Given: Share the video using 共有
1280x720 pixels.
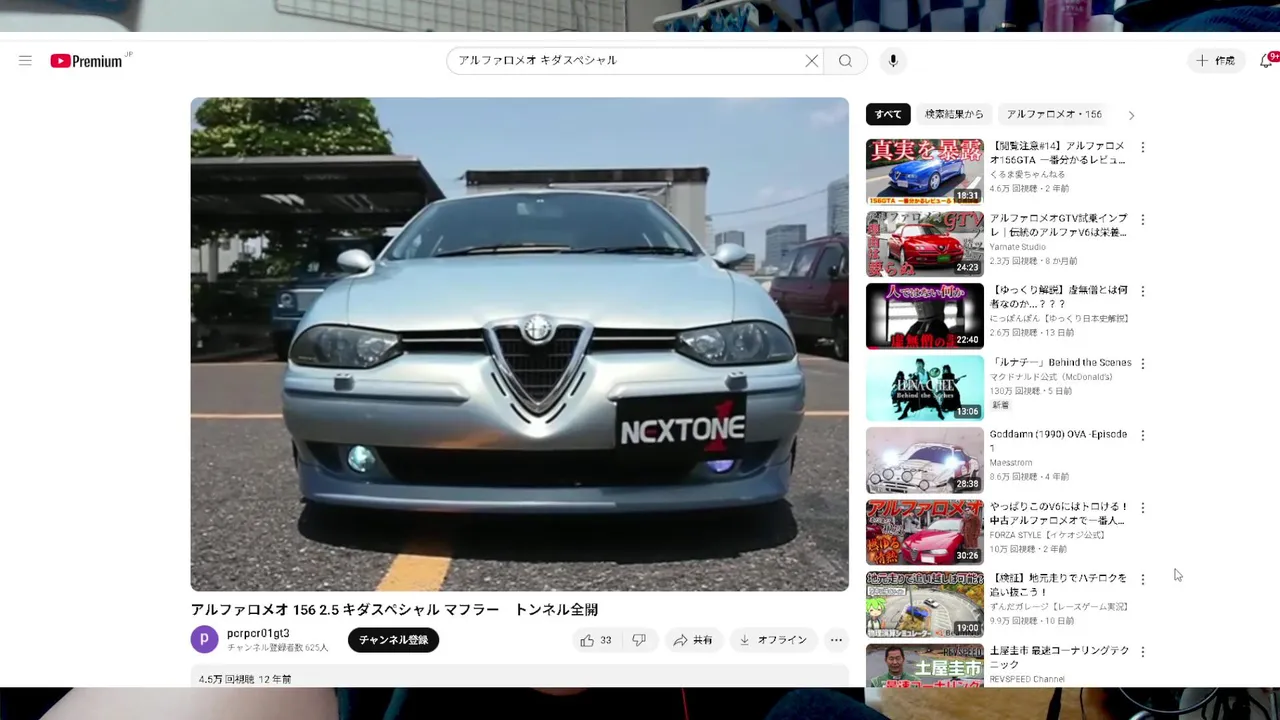Looking at the screenshot, I should (x=693, y=640).
